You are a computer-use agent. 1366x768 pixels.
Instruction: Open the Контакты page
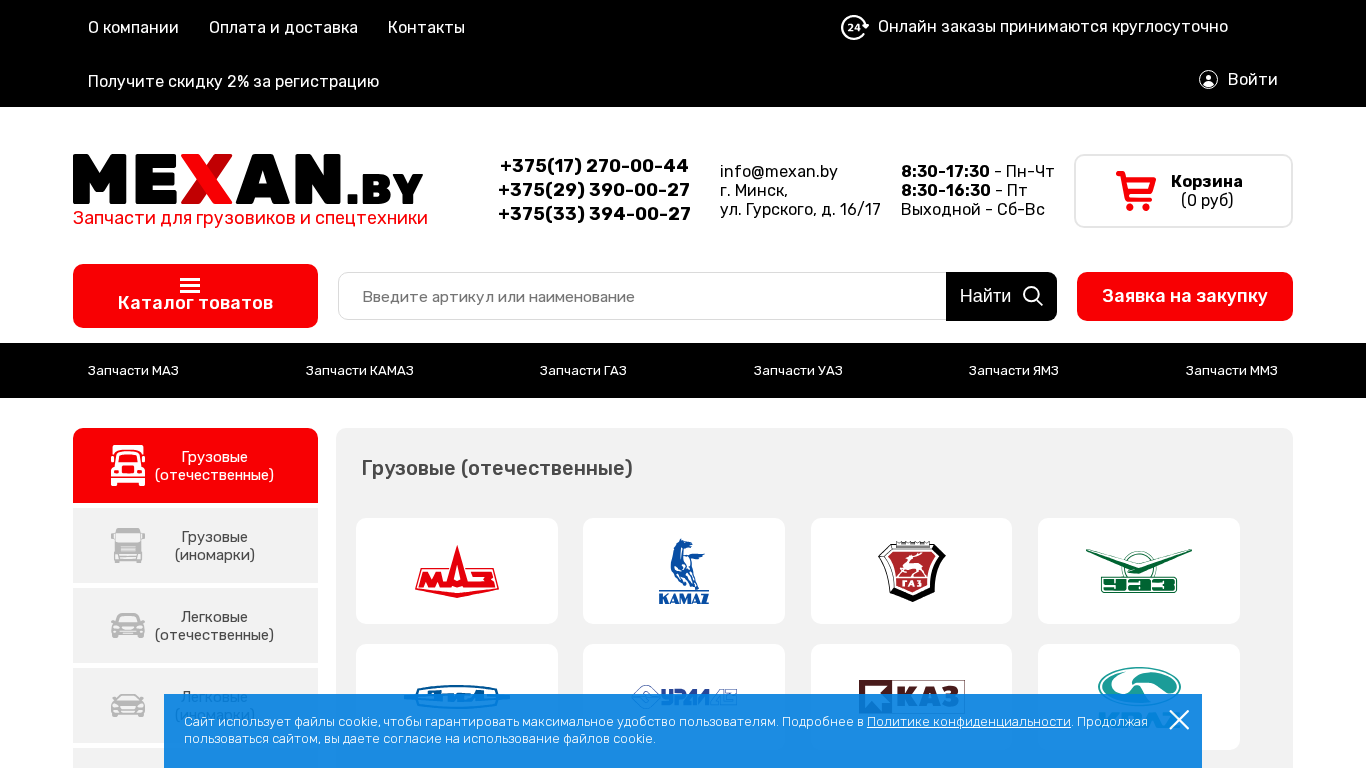pos(426,27)
